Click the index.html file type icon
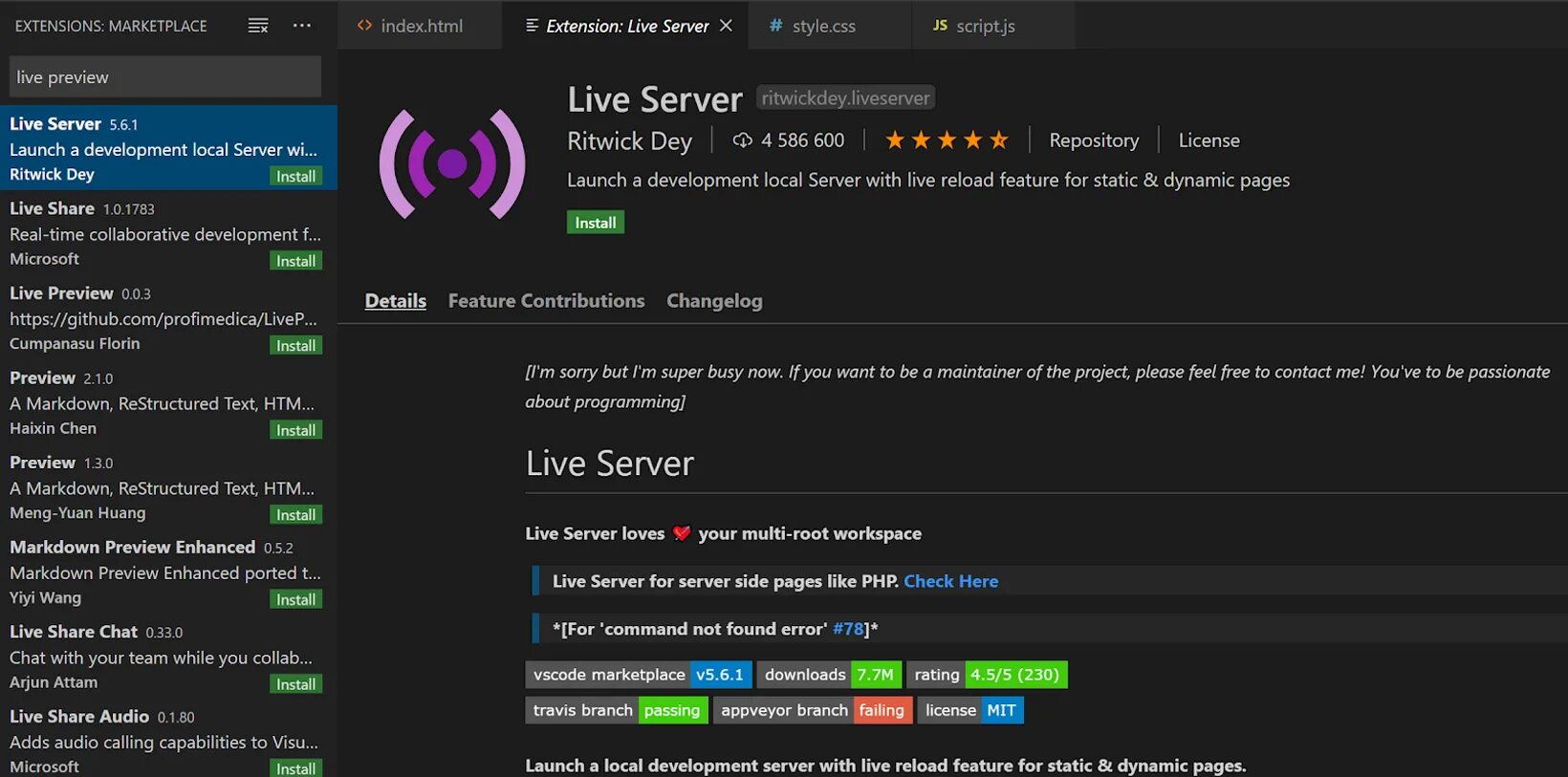The image size is (1568, 777). click(364, 26)
